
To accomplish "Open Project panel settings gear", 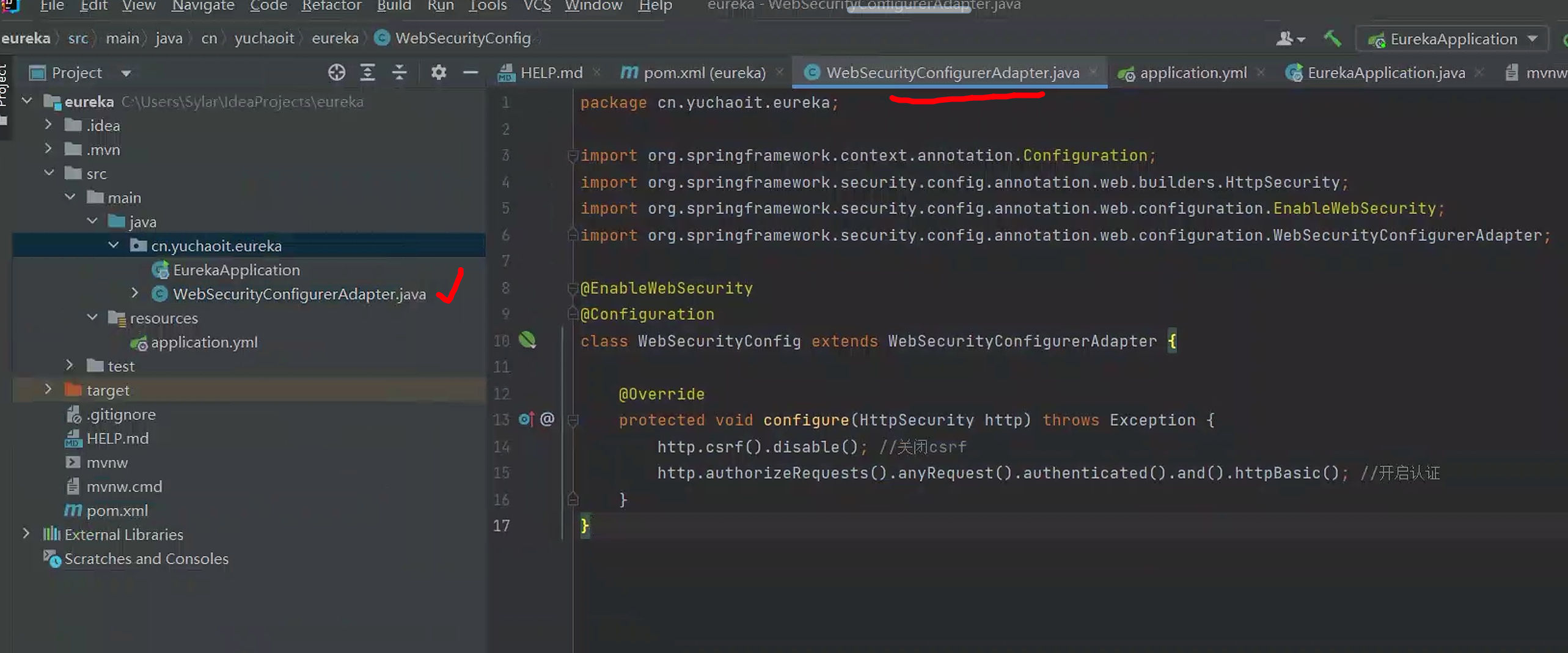I will (438, 73).
